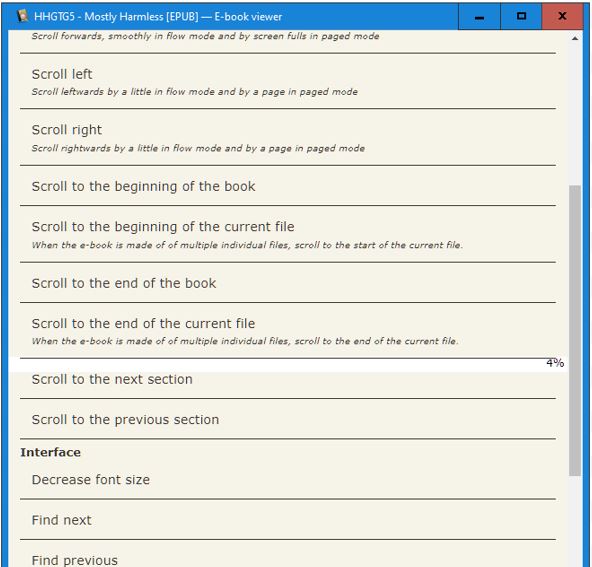The width and height of the screenshot is (592, 567).
Task: Select the Scroll left shortcut entry
Action: pyautogui.click(x=288, y=81)
